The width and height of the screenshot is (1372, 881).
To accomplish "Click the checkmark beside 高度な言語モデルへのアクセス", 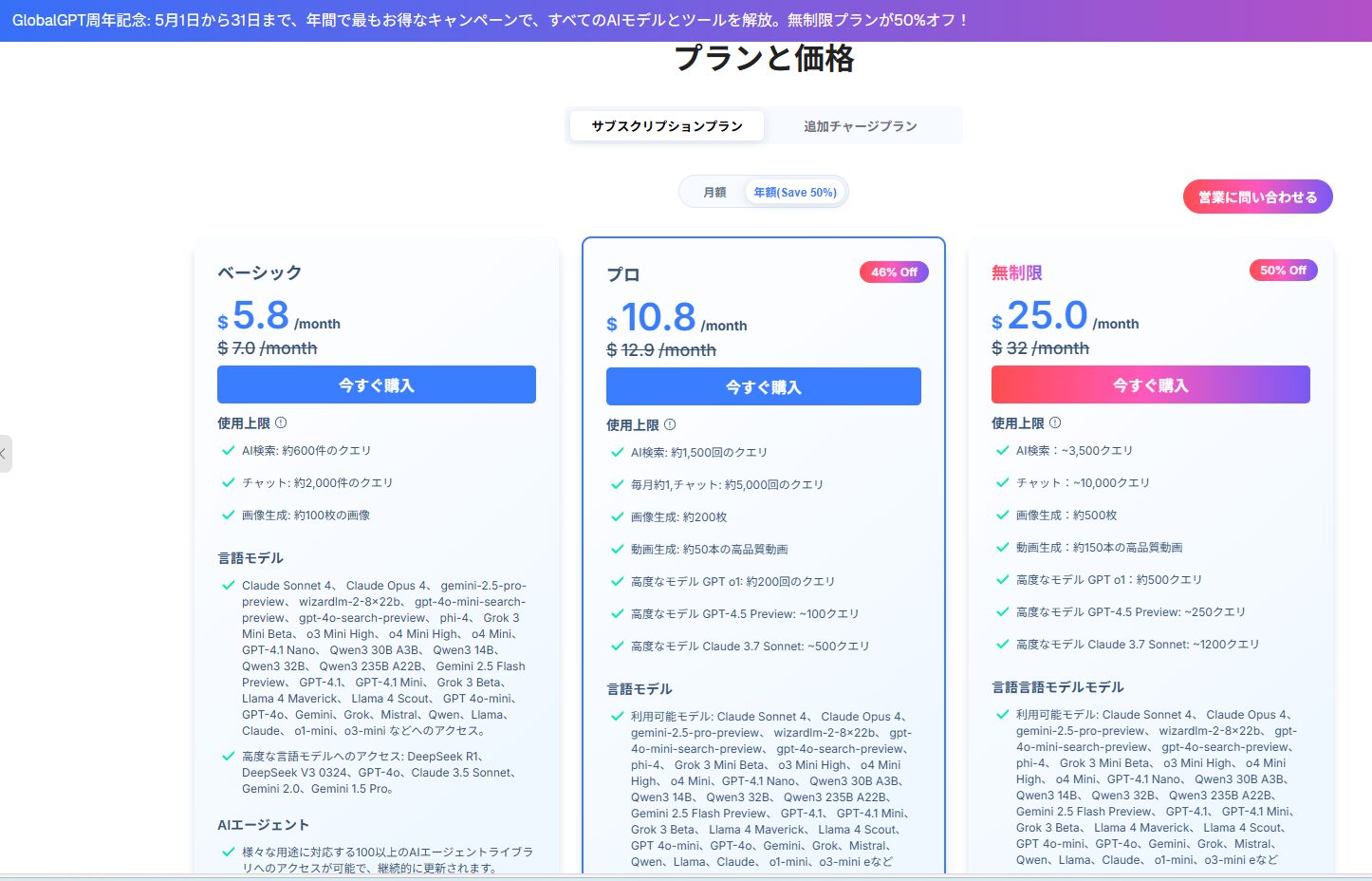I will pyautogui.click(x=228, y=756).
